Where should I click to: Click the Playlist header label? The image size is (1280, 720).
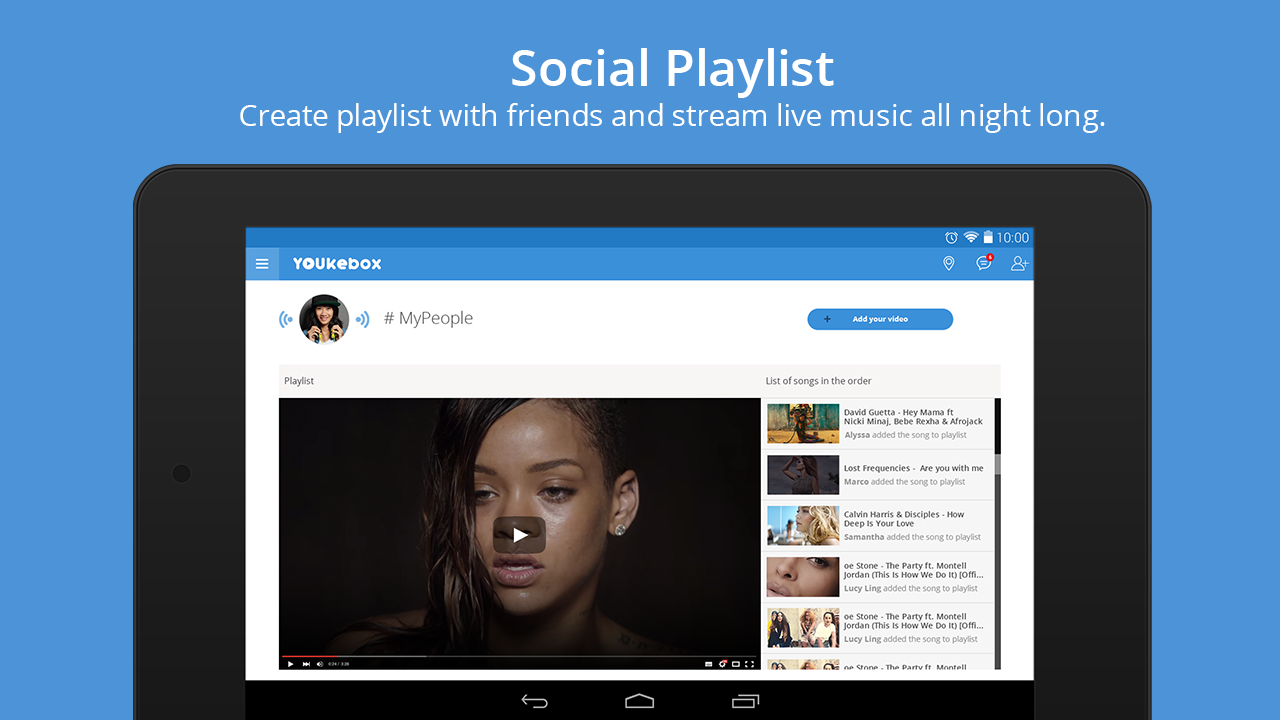299,381
